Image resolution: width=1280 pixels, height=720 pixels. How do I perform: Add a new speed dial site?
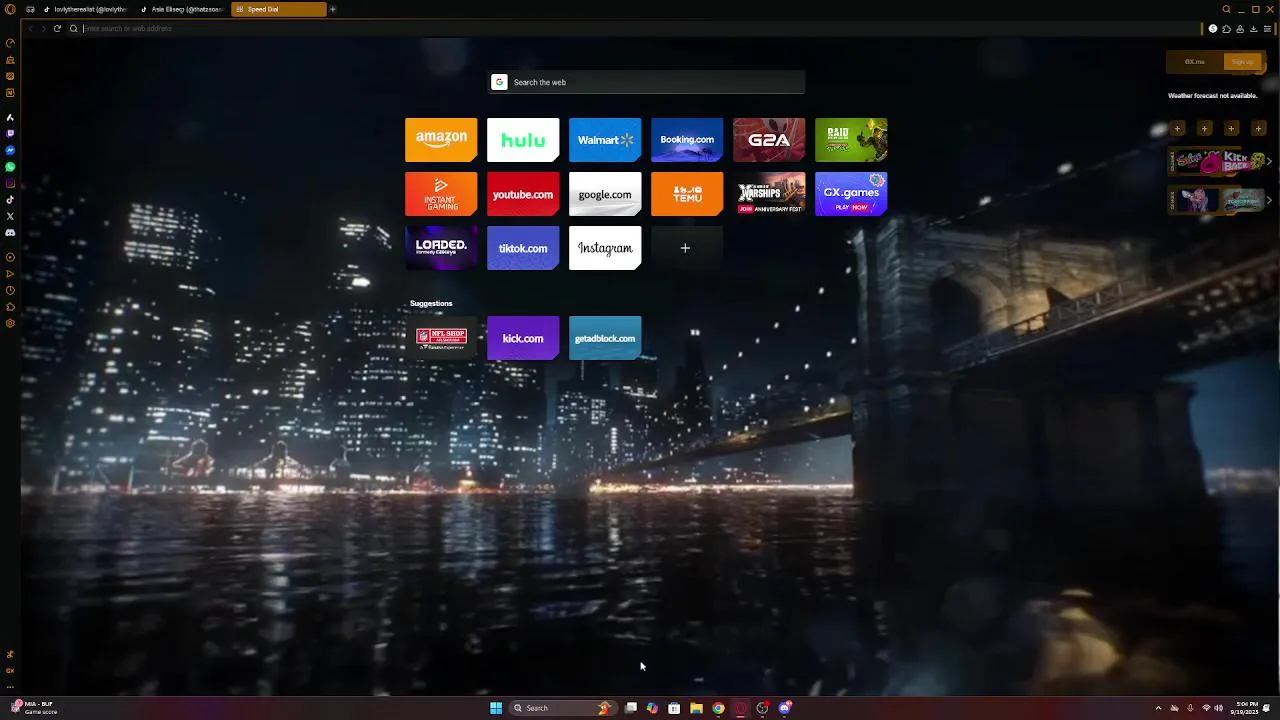coord(687,248)
